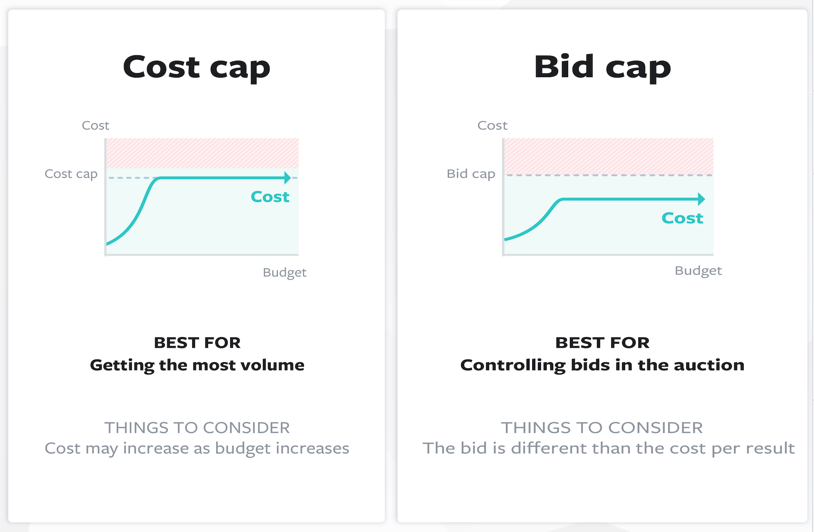Click 'Getting the most volume' text
The width and height of the screenshot is (814, 532).
point(197,365)
